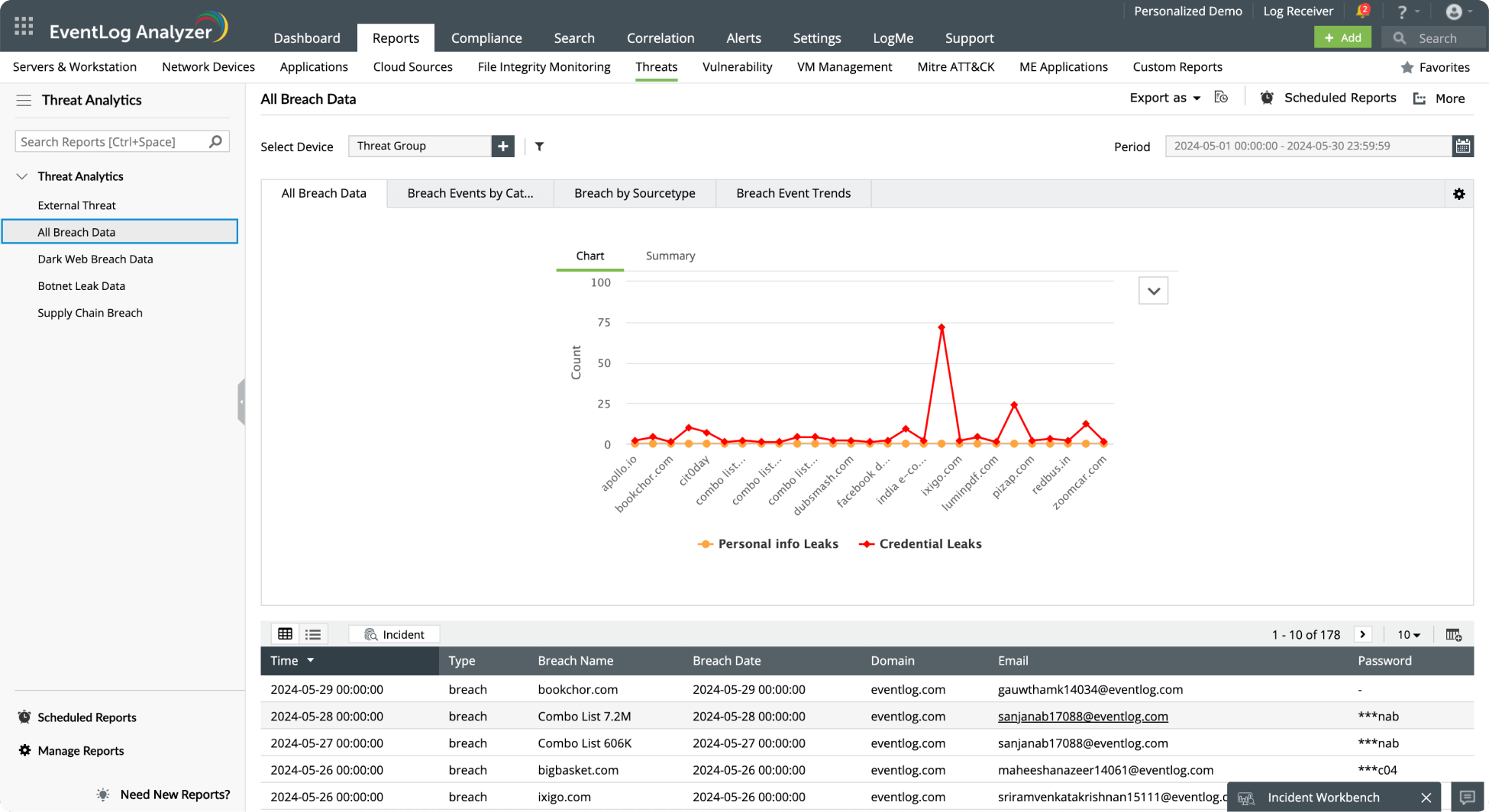Add a device with plus button
Screen dimensions: 1489x812
point(502,146)
